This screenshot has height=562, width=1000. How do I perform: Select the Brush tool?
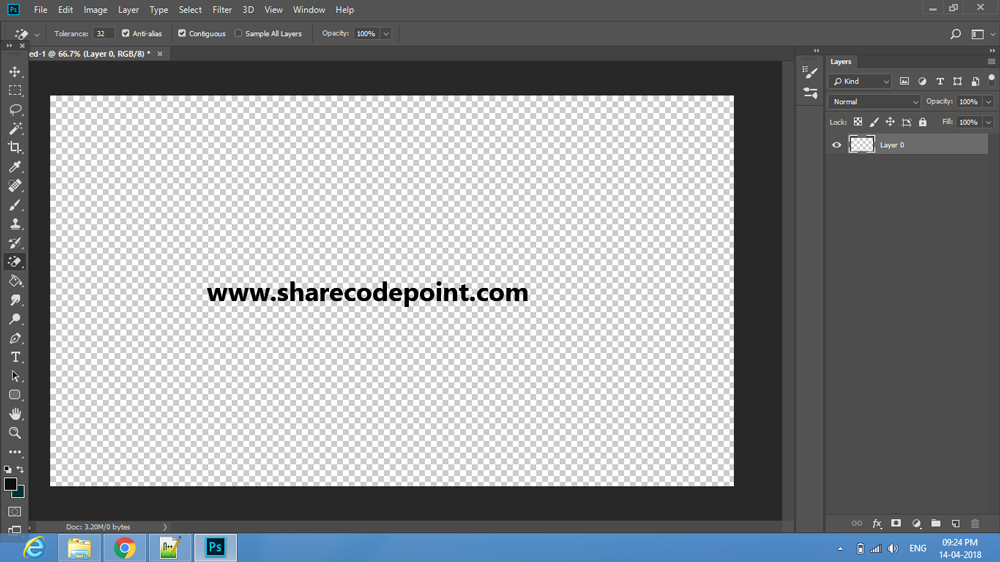(15, 205)
